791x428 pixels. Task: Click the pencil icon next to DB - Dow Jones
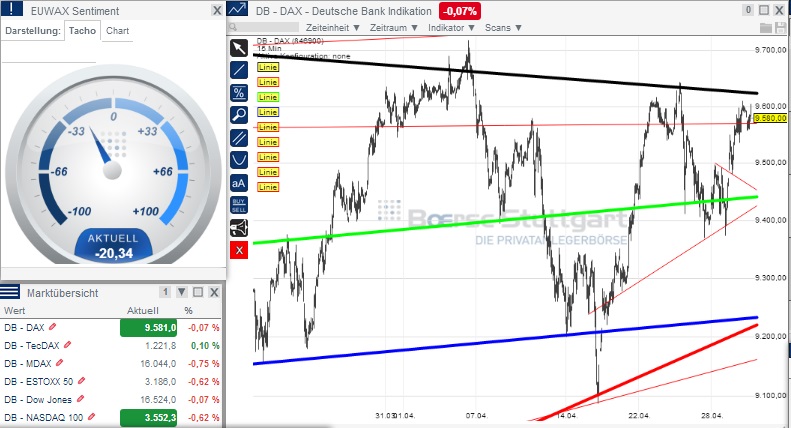[80, 399]
